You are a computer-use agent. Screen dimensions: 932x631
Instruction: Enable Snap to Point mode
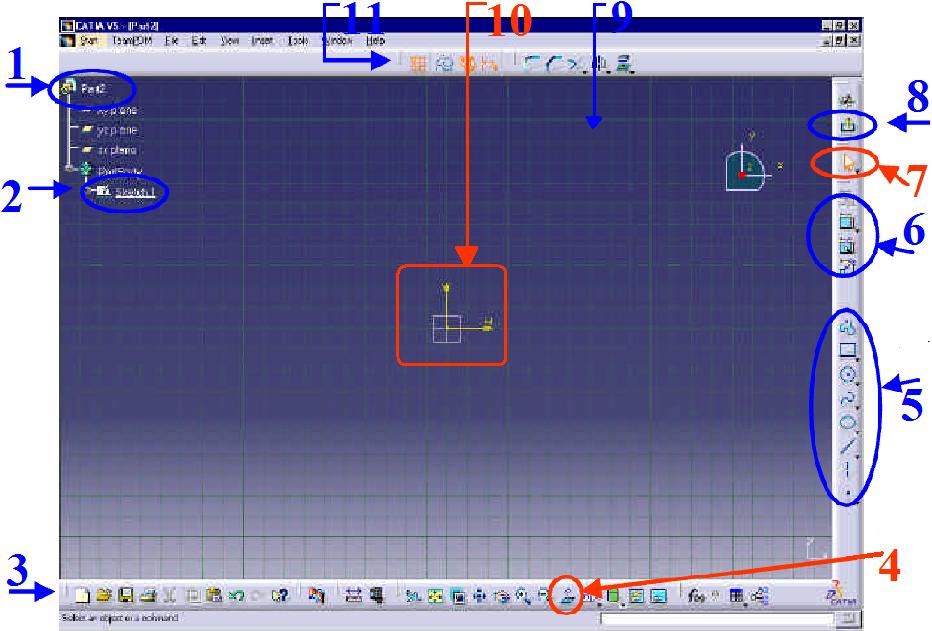point(442,60)
